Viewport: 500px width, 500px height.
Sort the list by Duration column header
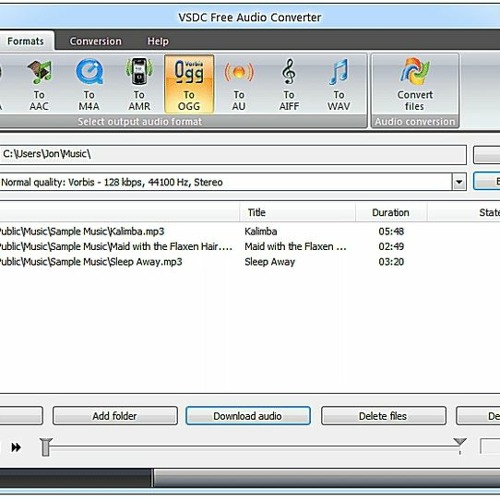pos(391,212)
